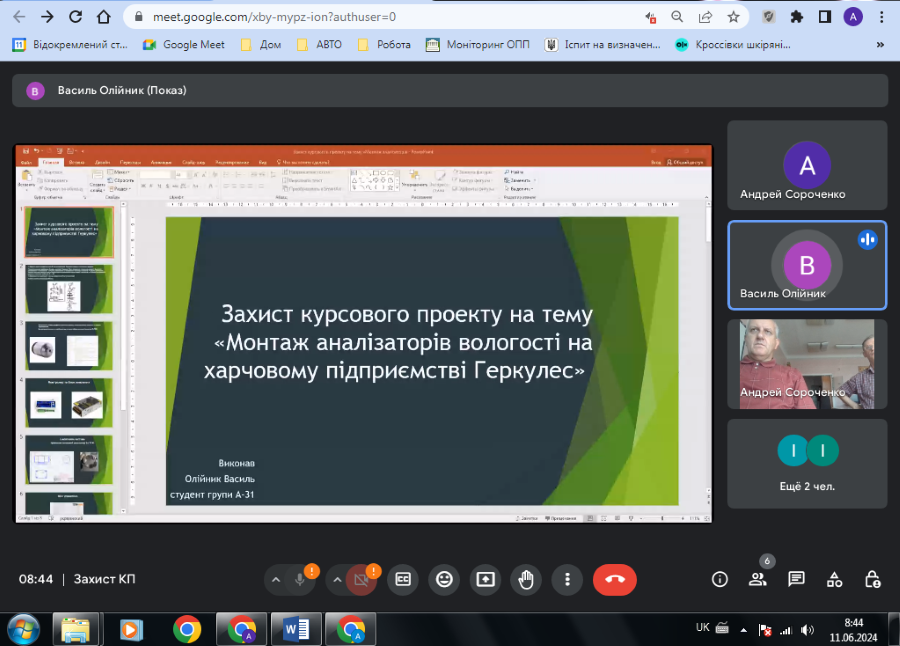Expand microphone audio settings arrow

pos(275,579)
